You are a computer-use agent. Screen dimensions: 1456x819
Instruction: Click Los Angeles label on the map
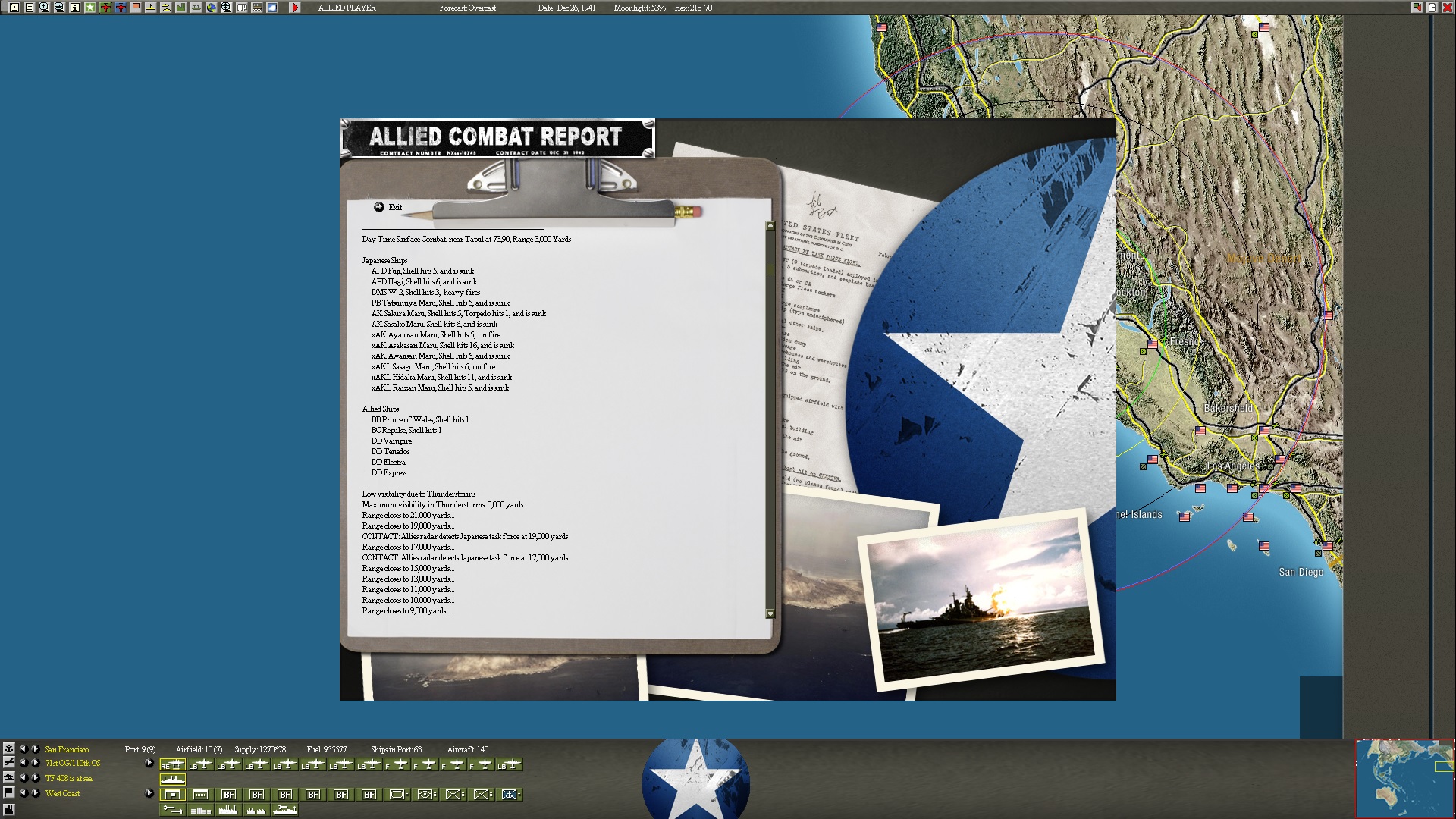click(1233, 466)
